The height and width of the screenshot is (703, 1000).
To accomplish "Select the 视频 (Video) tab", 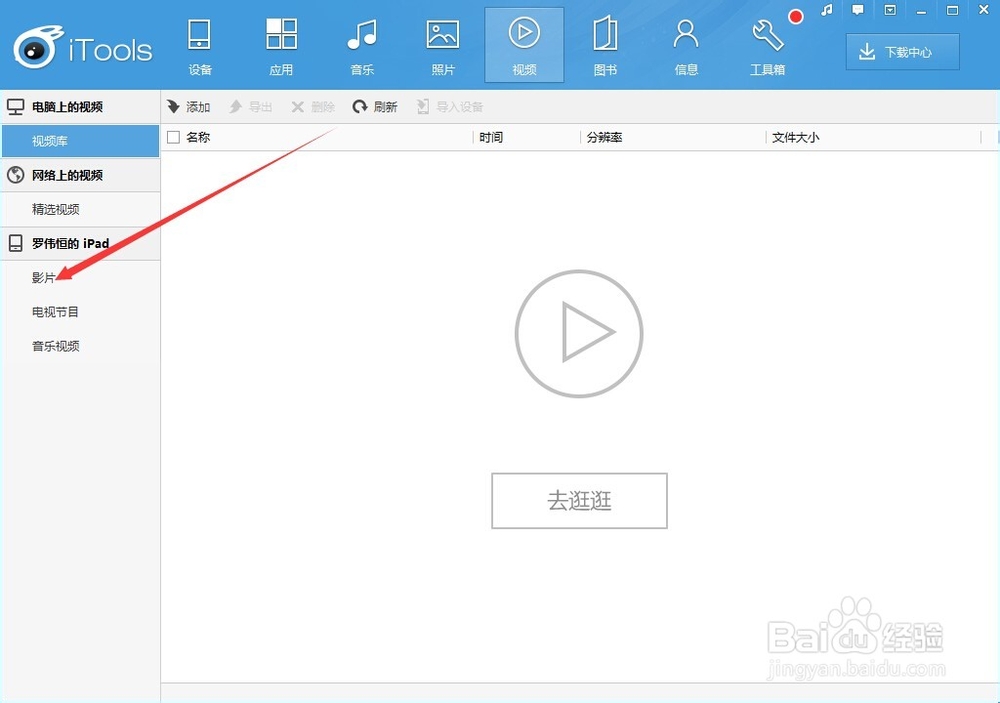I will pyautogui.click(x=524, y=46).
